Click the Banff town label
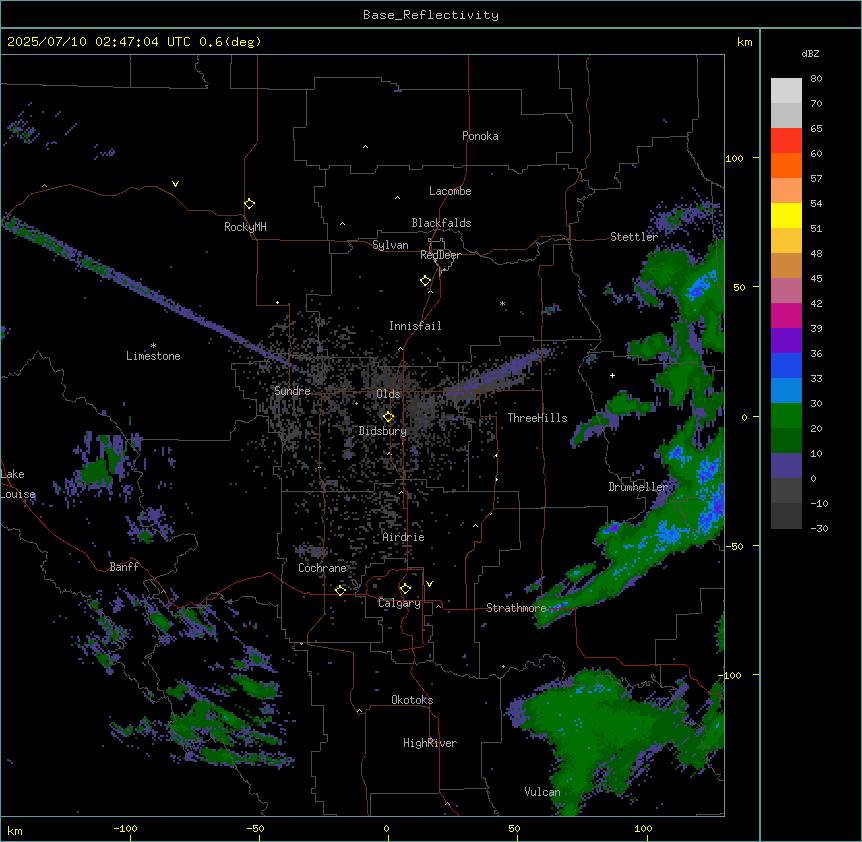Image resolution: width=862 pixels, height=842 pixels. coord(124,567)
